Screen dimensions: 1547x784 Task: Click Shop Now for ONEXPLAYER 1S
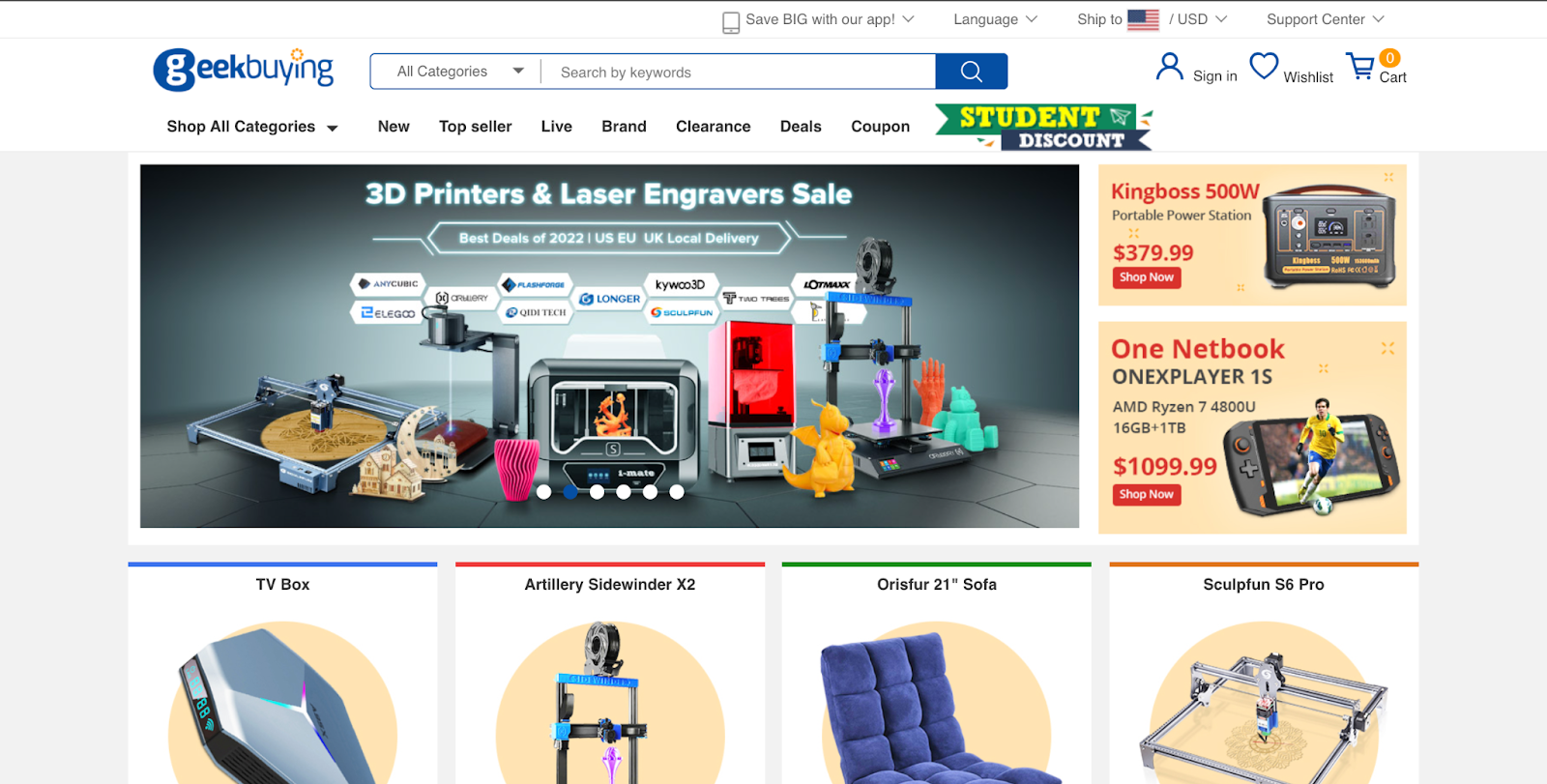[1147, 494]
